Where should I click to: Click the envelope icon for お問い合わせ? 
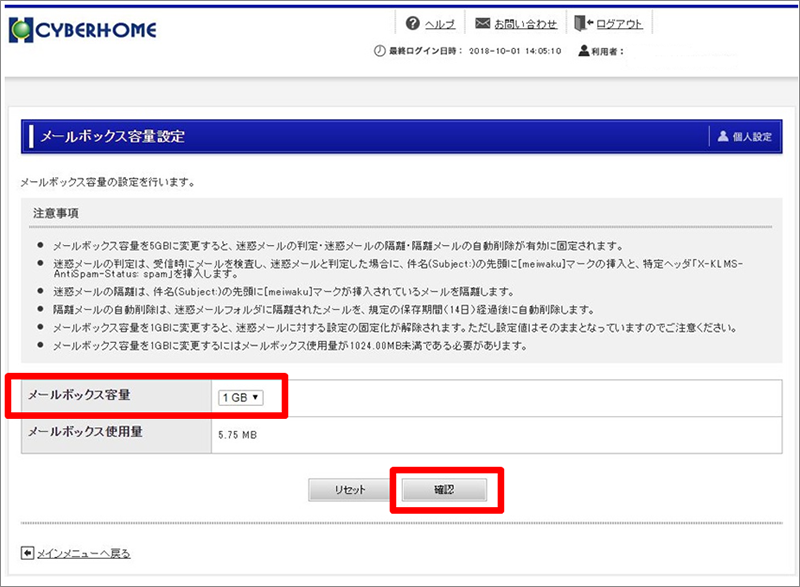pos(482,24)
